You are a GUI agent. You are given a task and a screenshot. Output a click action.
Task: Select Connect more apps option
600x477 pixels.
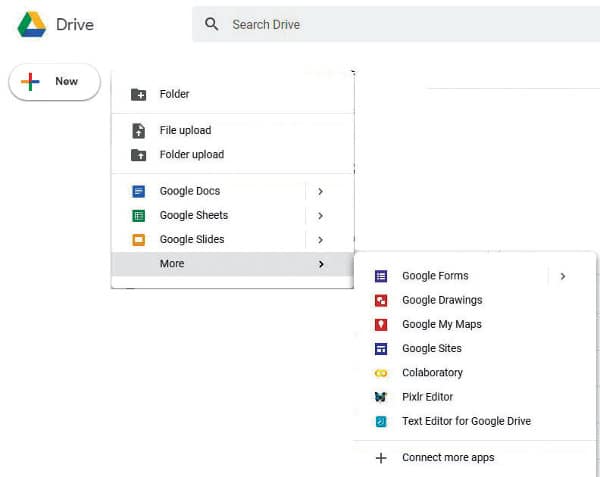tap(447, 458)
